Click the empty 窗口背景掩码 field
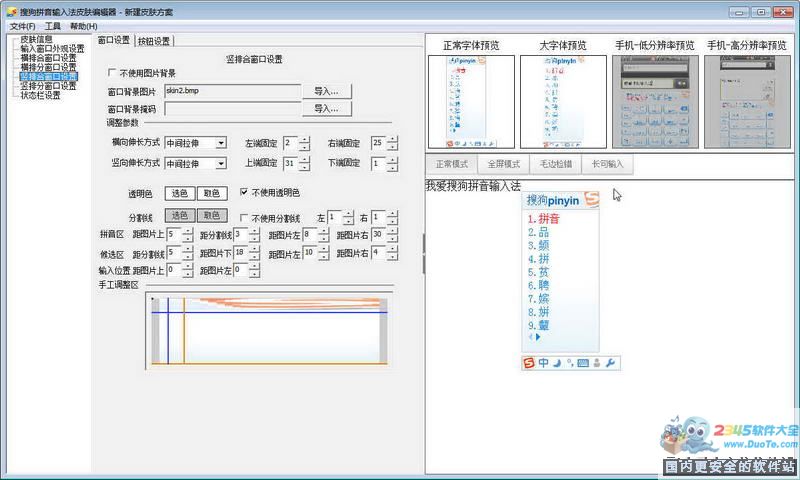This screenshot has width=800, height=480. [233, 109]
